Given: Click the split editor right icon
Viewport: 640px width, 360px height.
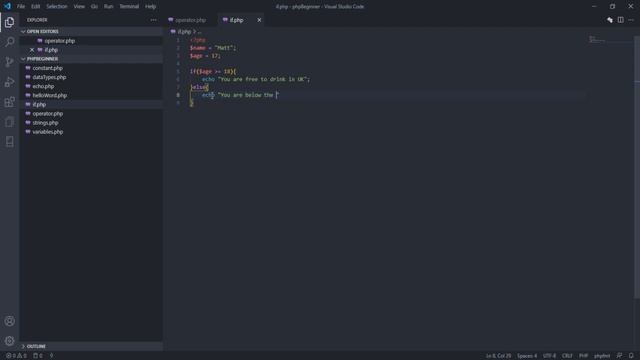Looking at the screenshot, I should [x=620, y=20].
